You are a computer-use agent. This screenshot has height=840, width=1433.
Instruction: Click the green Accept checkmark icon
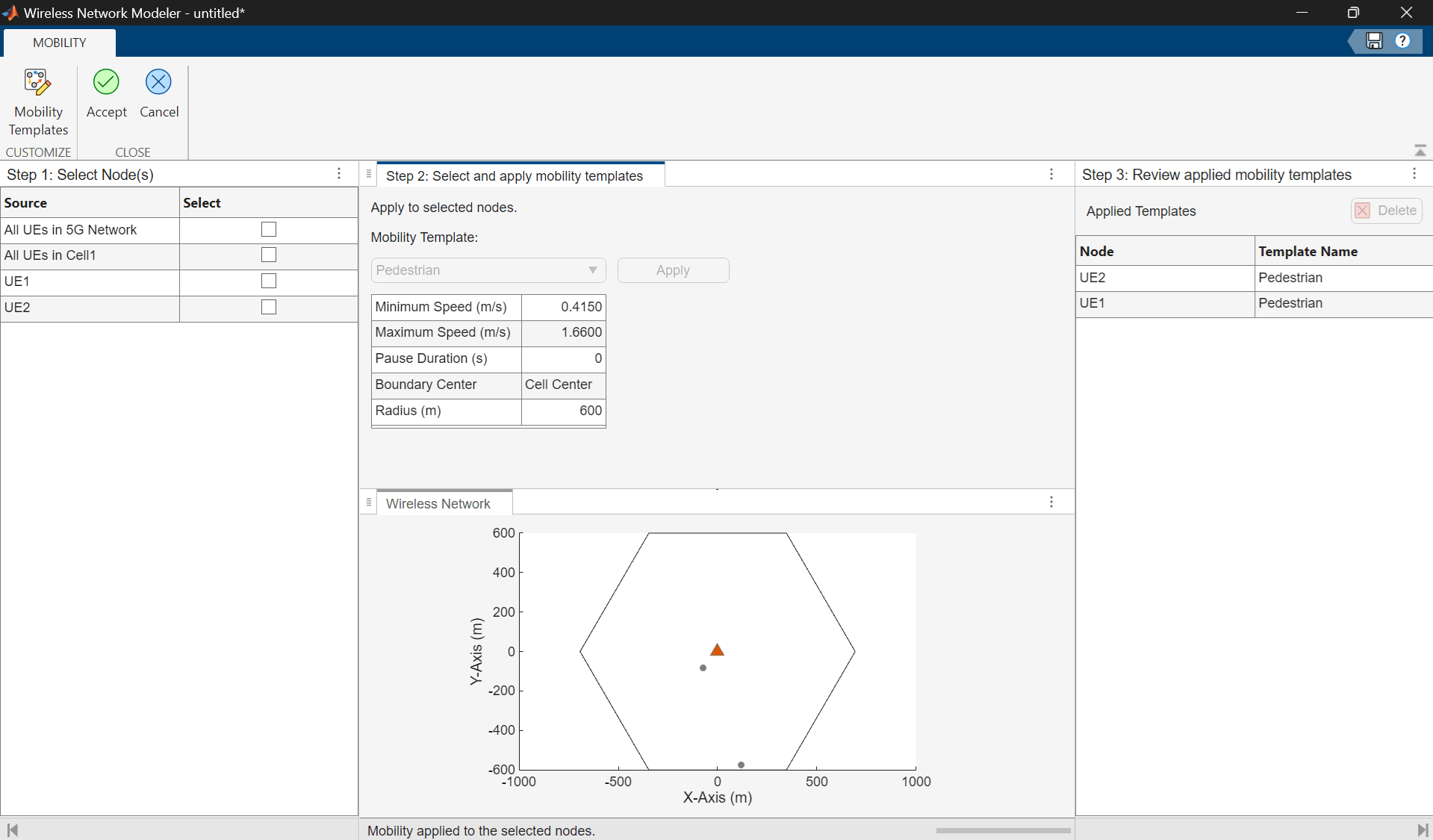(106, 82)
